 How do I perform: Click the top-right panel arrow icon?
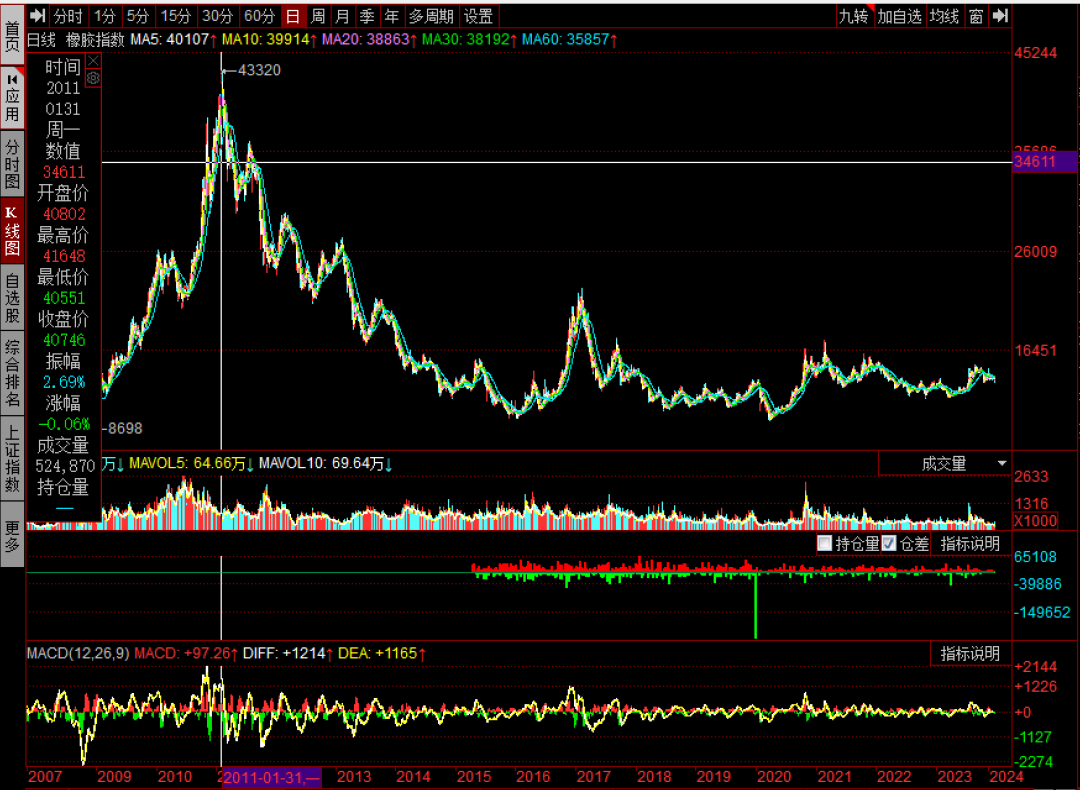click(1002, 16)
